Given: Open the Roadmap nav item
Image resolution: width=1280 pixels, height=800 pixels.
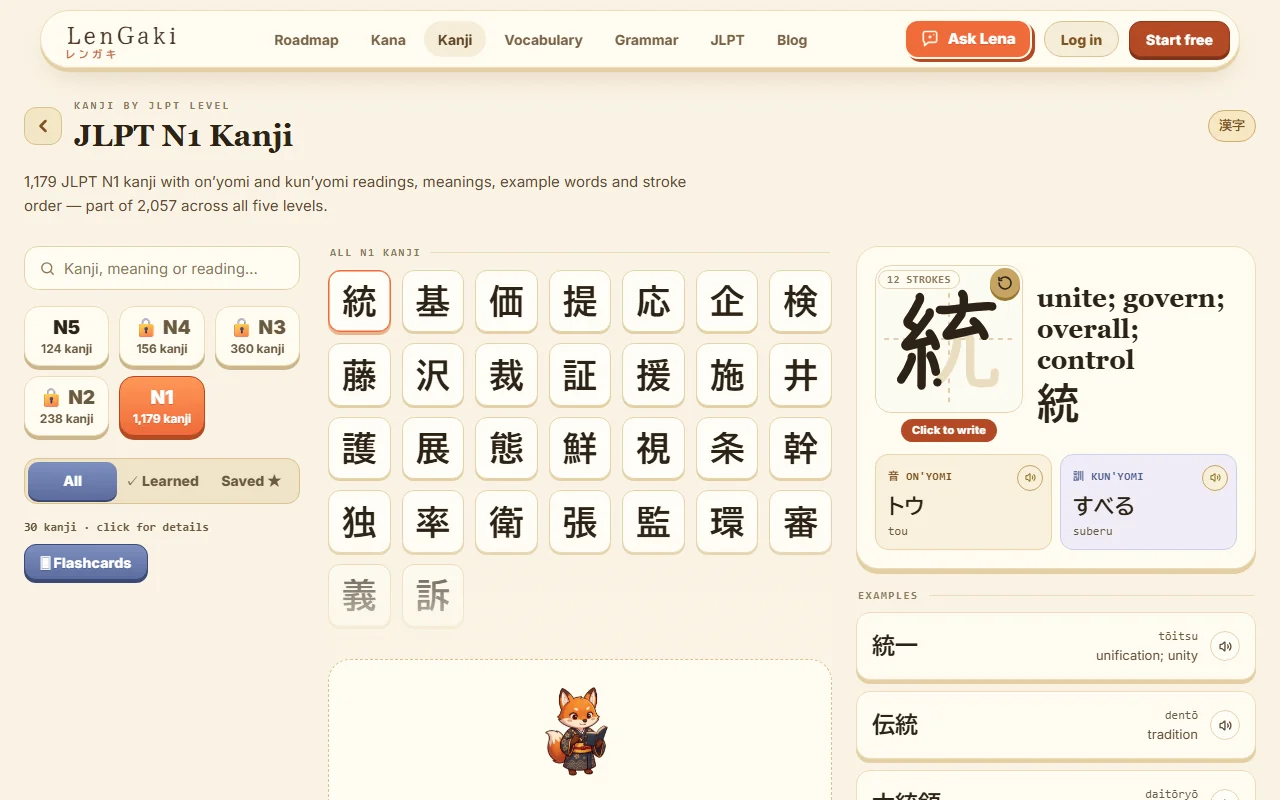Looking at the screenshot, I should [306, 40].
